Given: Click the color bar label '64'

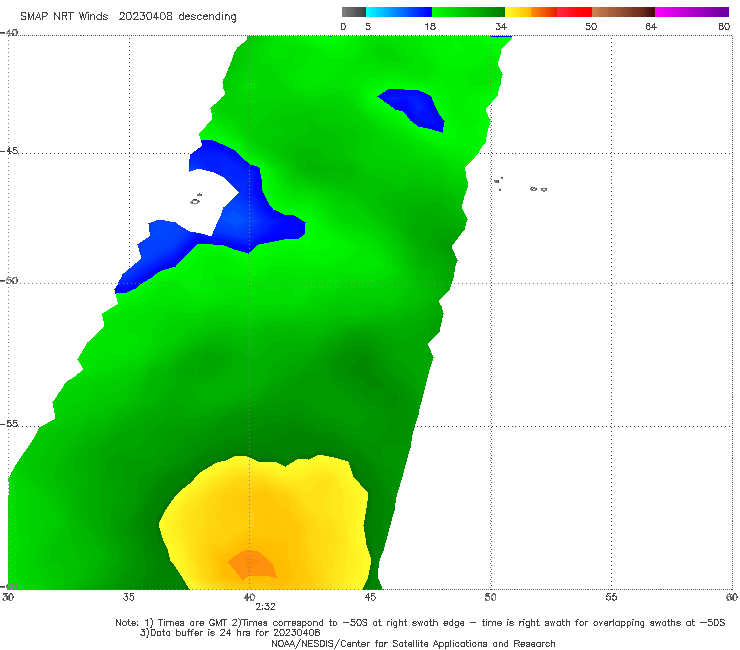Looking at the screenshot, I should click(651, 26).
